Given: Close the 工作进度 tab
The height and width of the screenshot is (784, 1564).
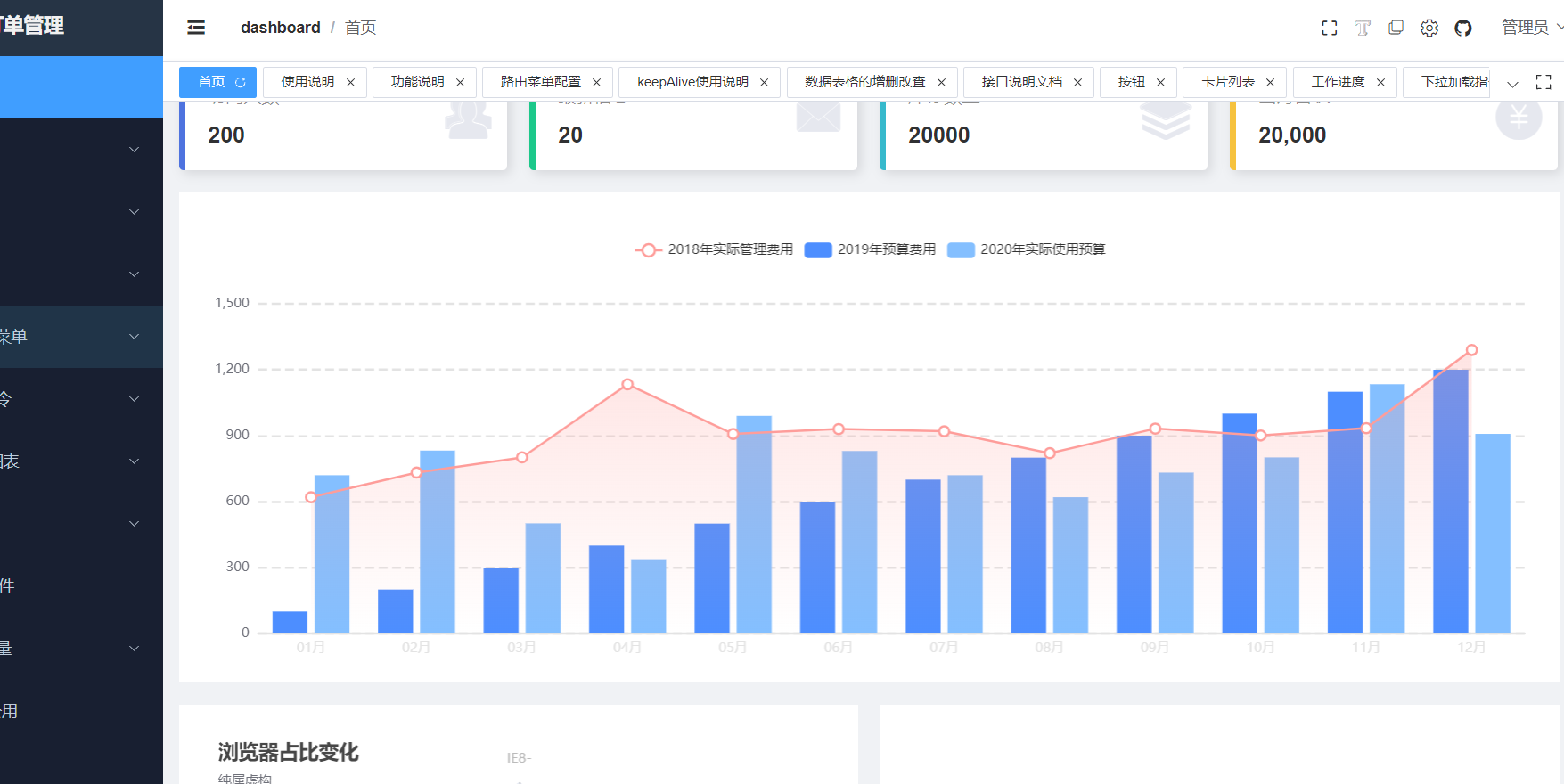Looking at the screenshot, I should (1380, 82).
